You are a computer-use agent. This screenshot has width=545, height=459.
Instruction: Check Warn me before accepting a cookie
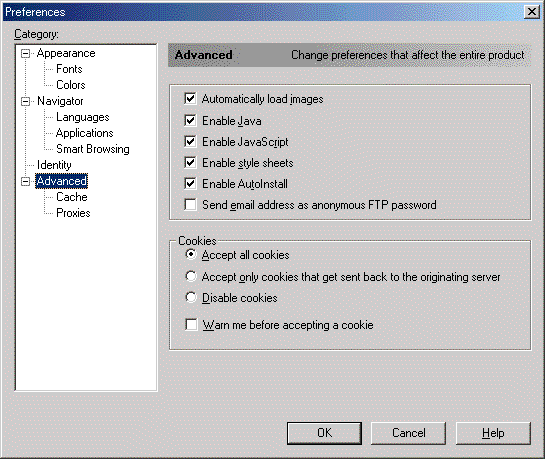(191, 325)
